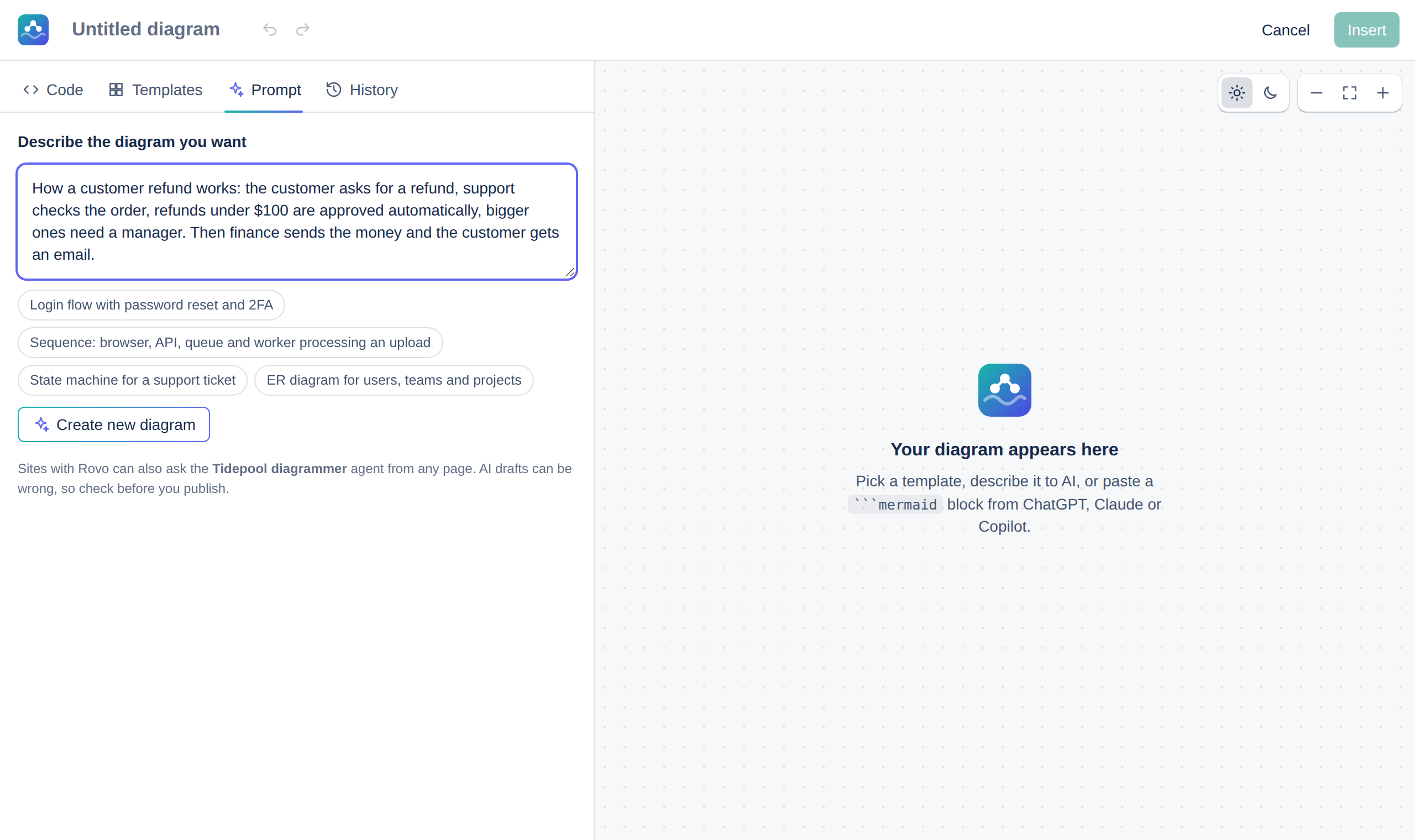Switch preview to dark theme moon icon

point(1270,93)
